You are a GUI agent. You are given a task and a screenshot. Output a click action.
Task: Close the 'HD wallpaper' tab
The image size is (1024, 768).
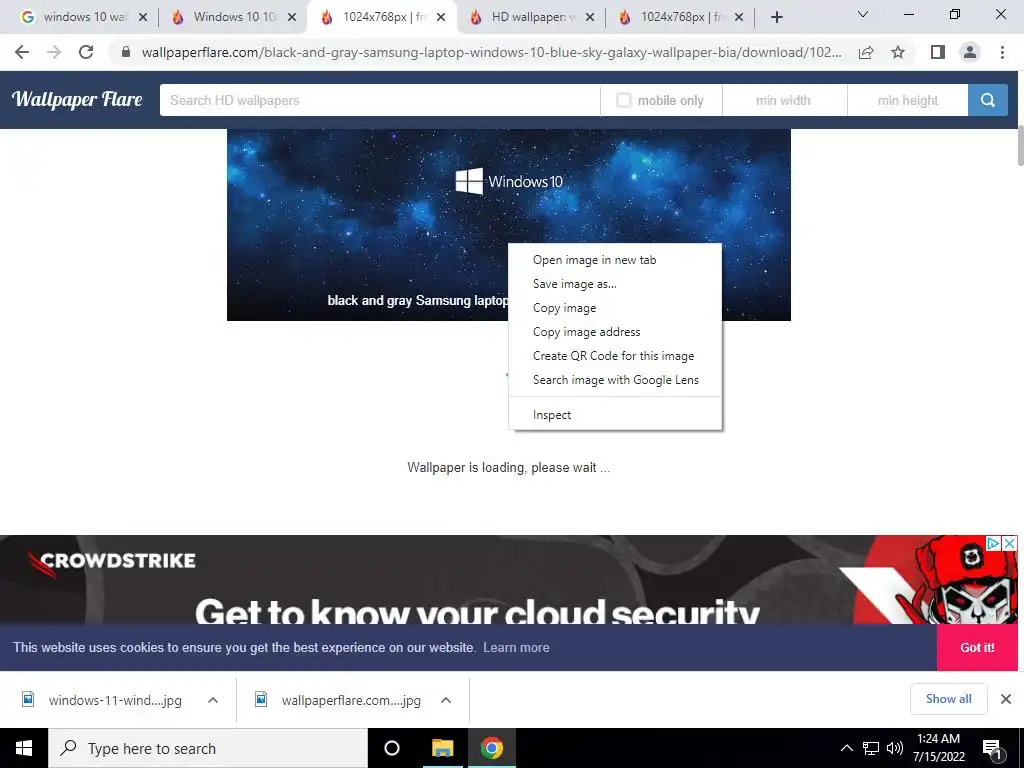click(x=590, y=17)
